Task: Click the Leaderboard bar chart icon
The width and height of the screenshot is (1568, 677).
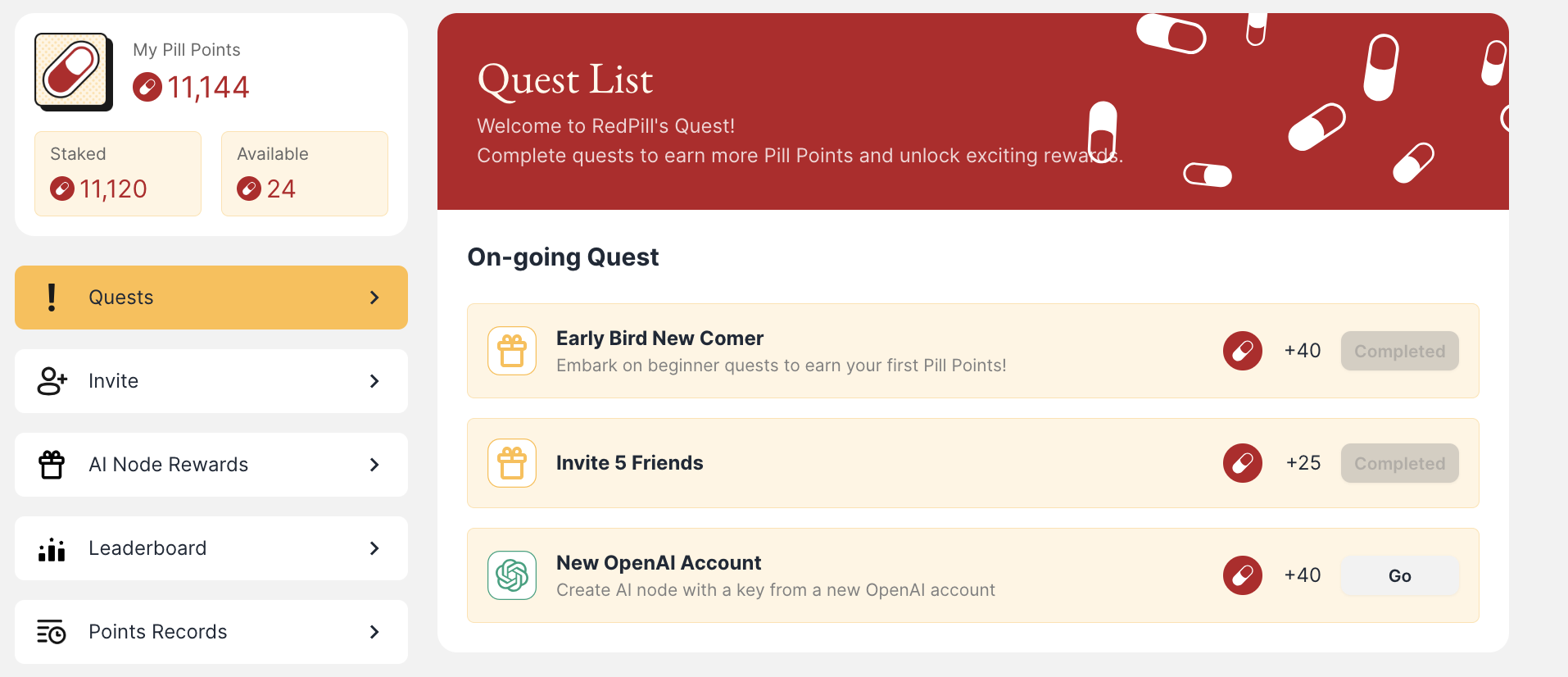Action: pos(52,549)
